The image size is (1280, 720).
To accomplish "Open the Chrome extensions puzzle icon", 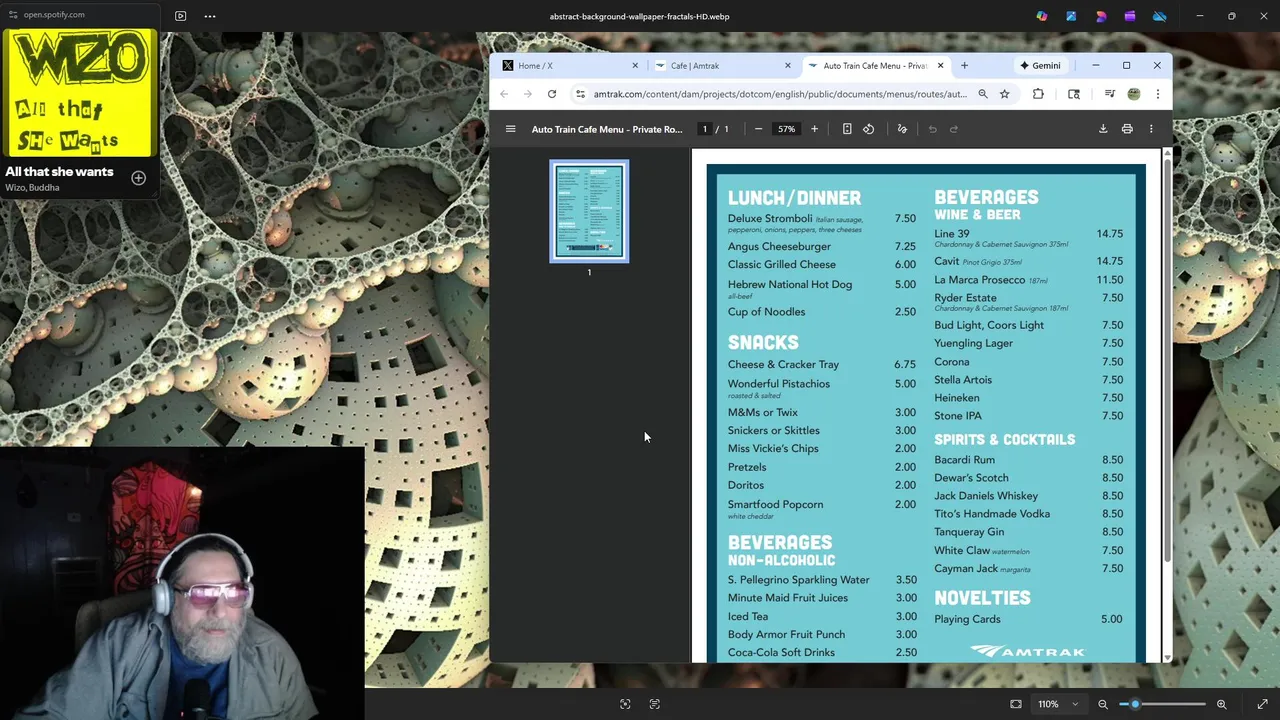I will tap(1038, 94).
